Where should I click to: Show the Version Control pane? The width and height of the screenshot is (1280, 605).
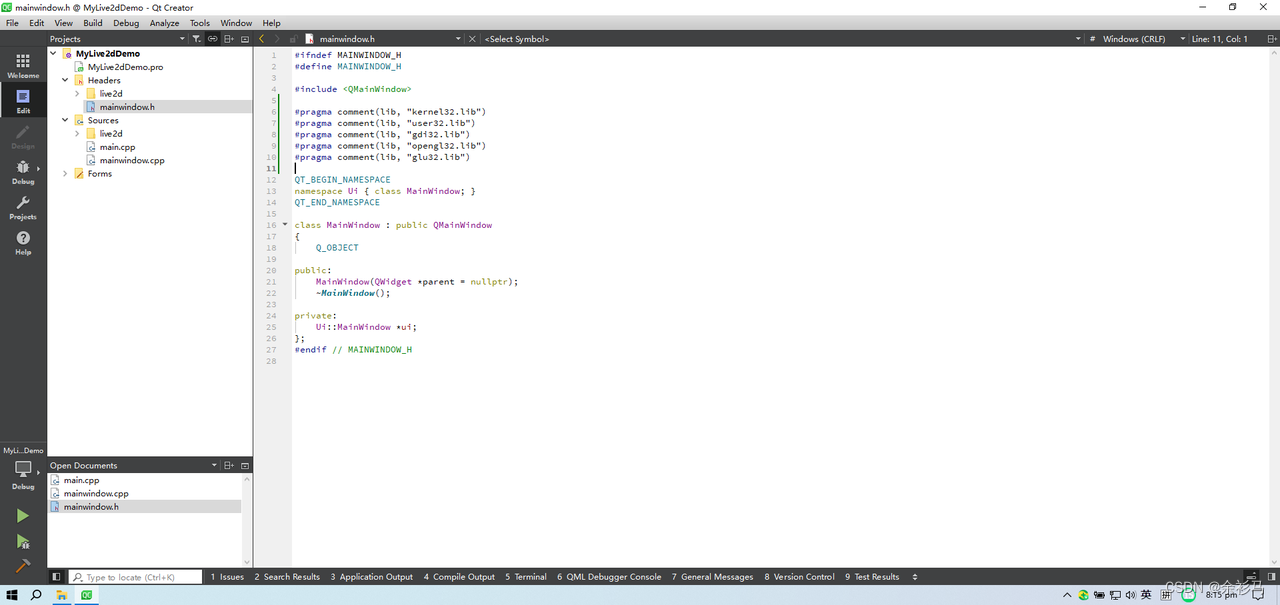(799, 577)
